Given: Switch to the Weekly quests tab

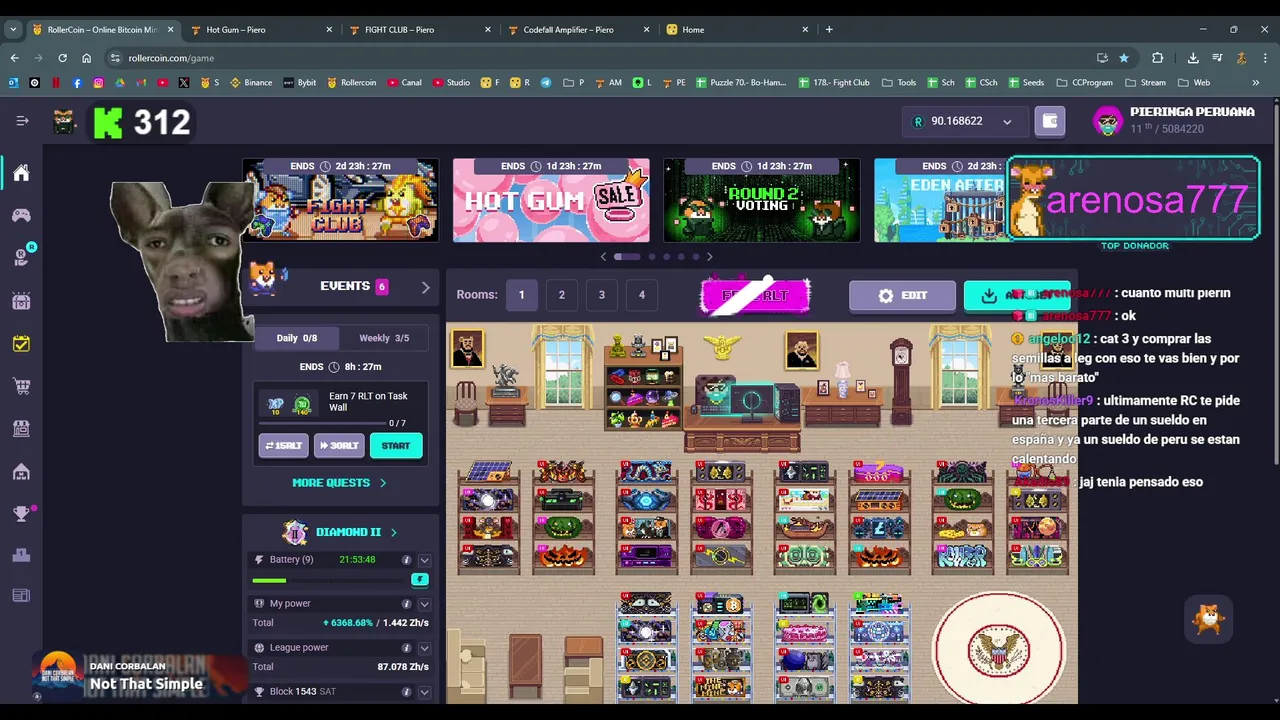Looking at the screenshot, I should tap(384, 338).
